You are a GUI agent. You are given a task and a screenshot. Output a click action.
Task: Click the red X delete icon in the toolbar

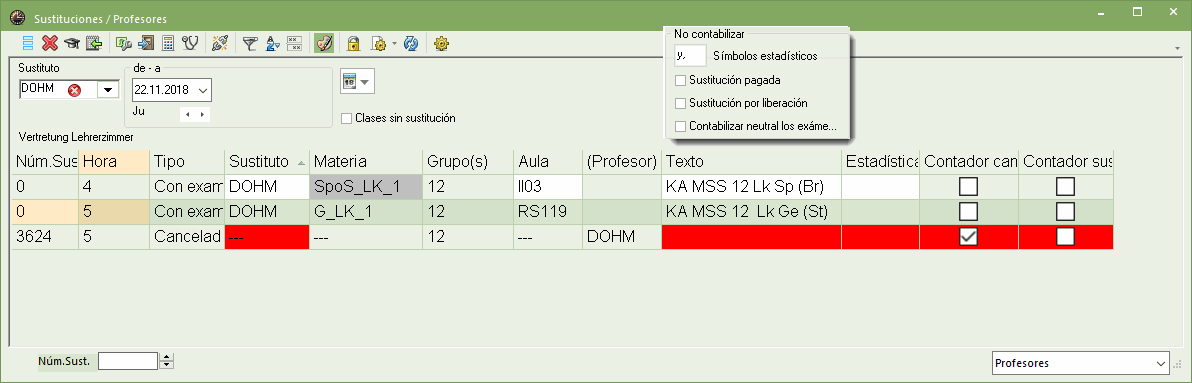coord(50,44)
